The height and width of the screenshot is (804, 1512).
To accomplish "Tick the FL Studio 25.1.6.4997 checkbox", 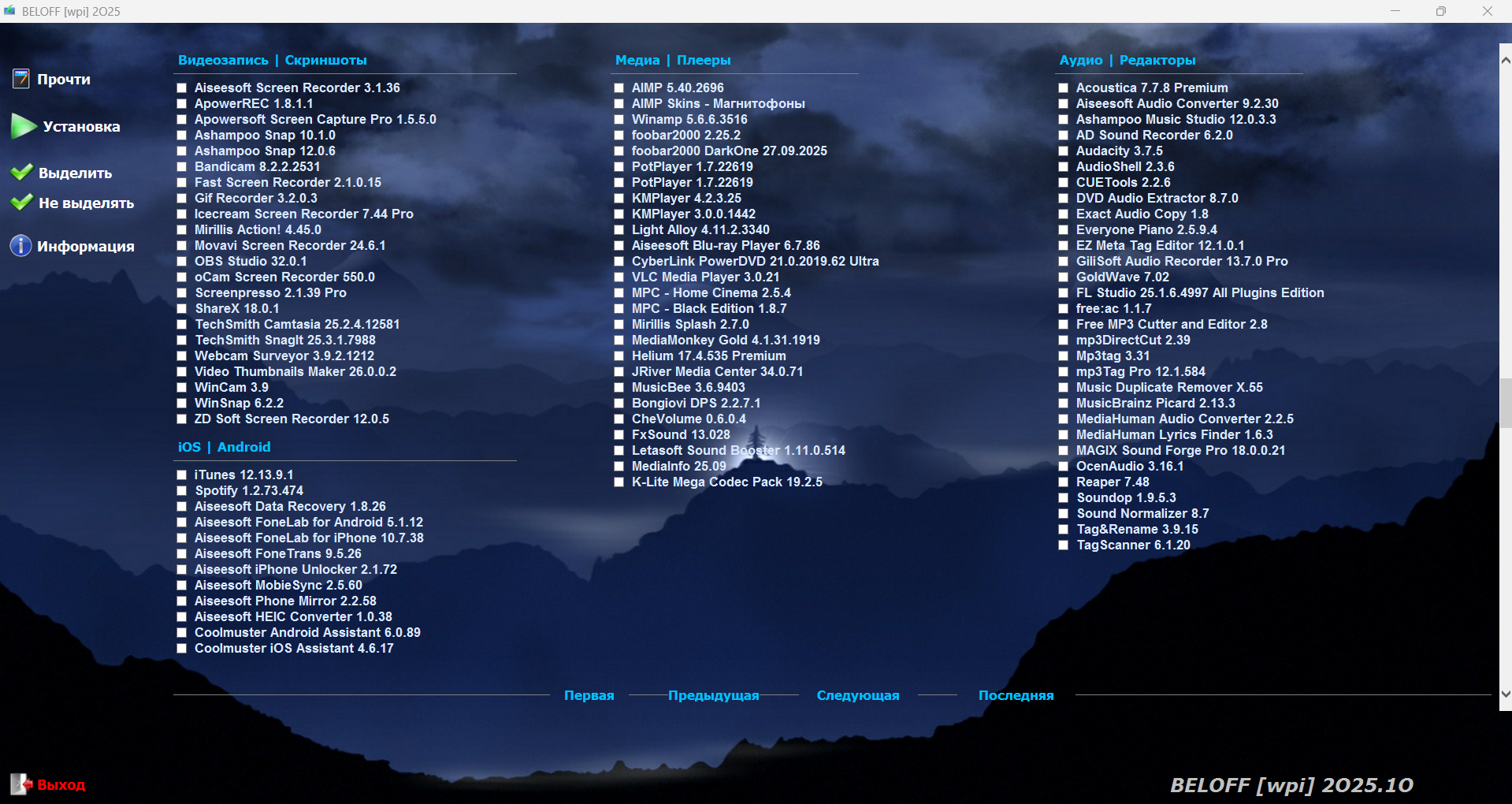I will pos(1064,293).
